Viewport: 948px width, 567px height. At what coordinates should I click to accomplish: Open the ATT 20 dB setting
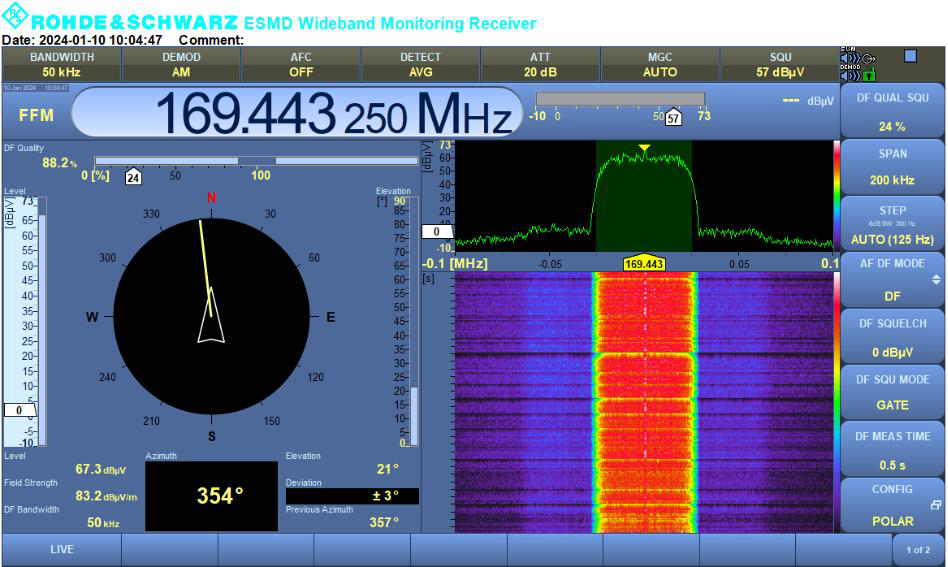[540, 64]
